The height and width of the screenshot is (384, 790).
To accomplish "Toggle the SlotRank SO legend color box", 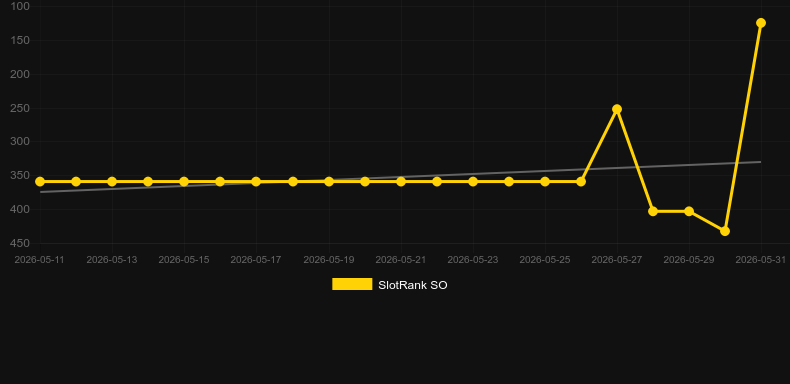I will point(352,284).
